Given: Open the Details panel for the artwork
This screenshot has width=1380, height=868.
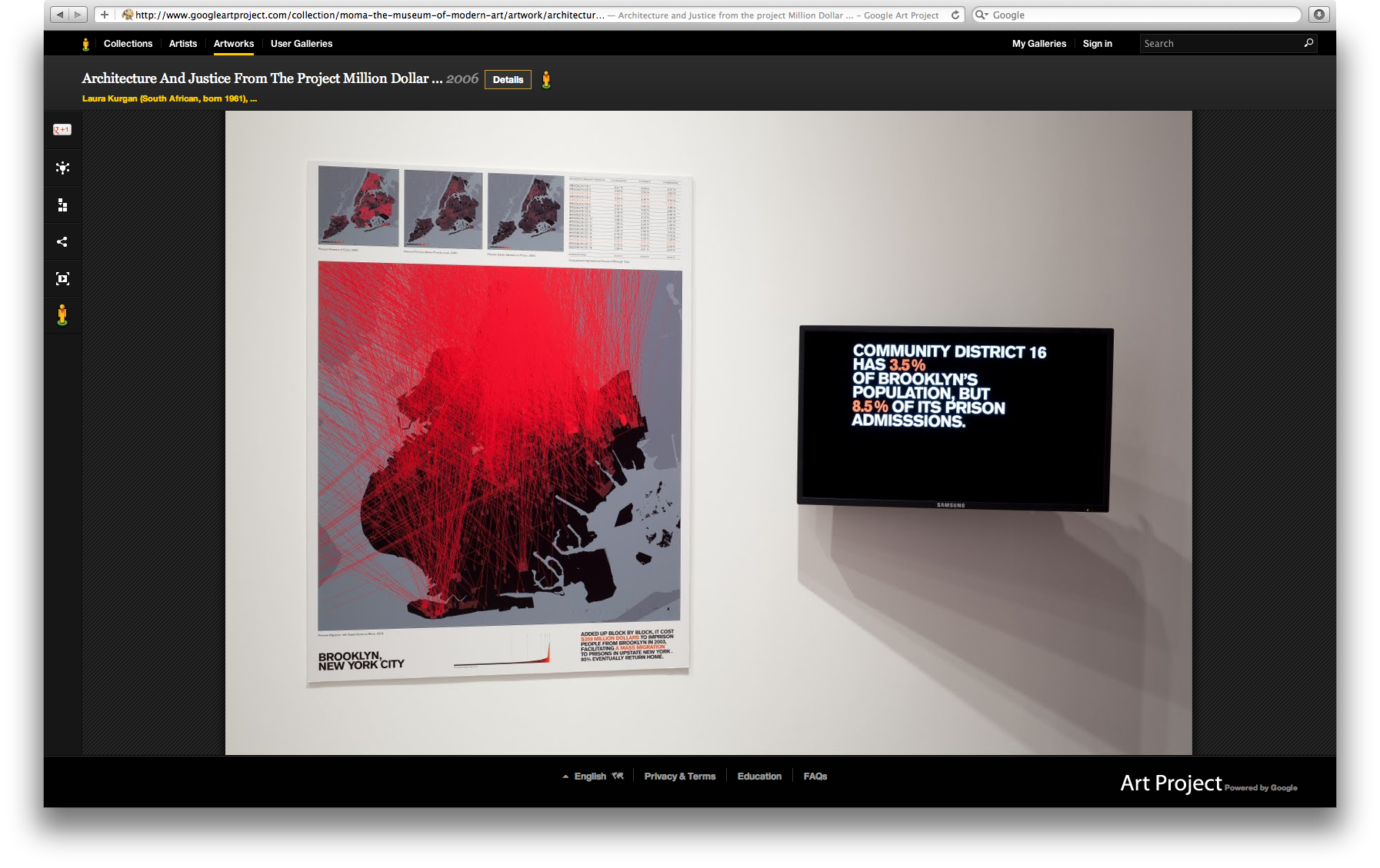Looking at the screenshot, I should [508, 79].
